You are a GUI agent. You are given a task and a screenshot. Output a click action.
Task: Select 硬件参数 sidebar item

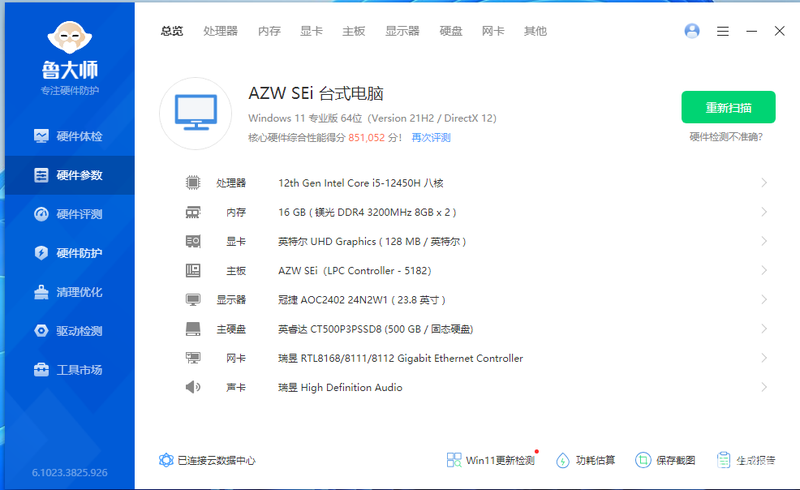(x=69, y=175)
